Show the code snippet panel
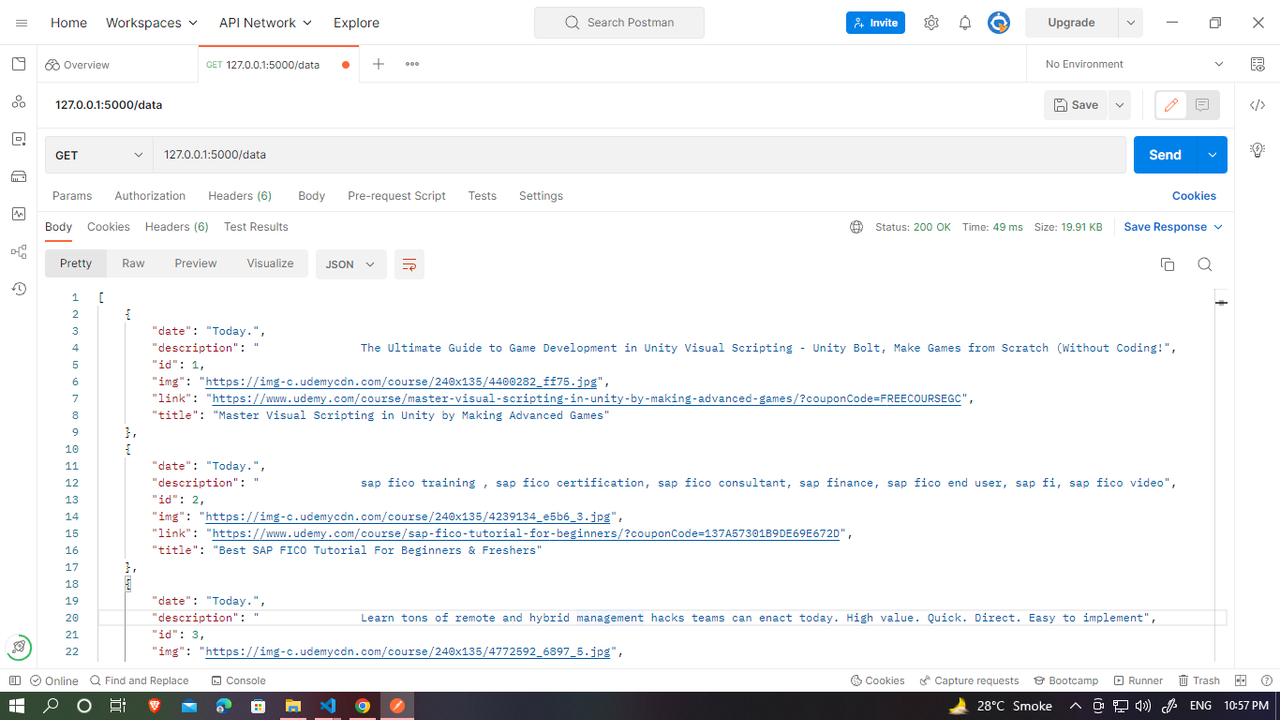The height and width of the screenshot is (720, 1280). 1258,105
